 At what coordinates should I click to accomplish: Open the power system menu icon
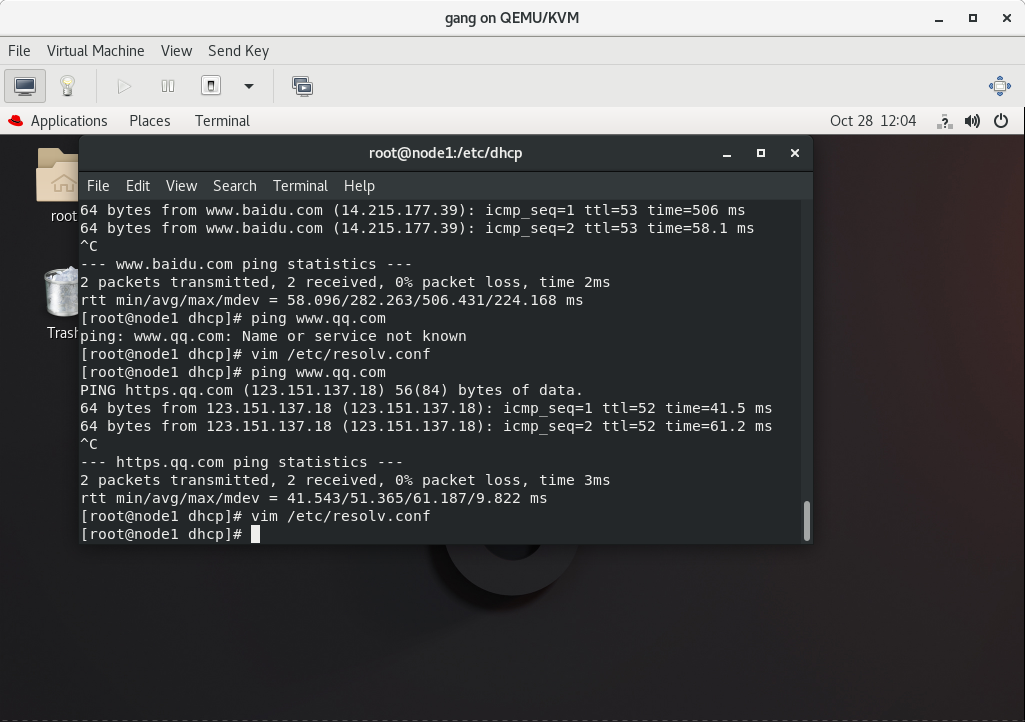pyautogui.click(x=1001, y=121)
